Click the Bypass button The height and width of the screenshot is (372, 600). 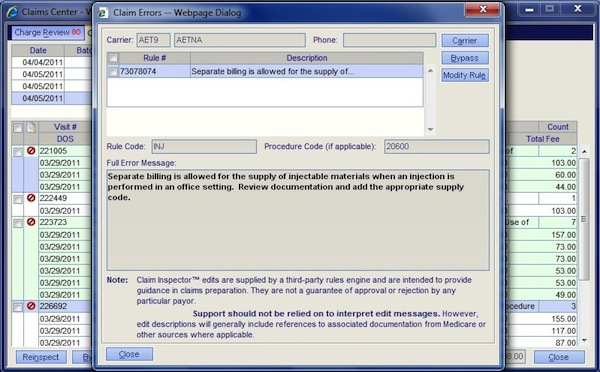[x=465, y=58]
